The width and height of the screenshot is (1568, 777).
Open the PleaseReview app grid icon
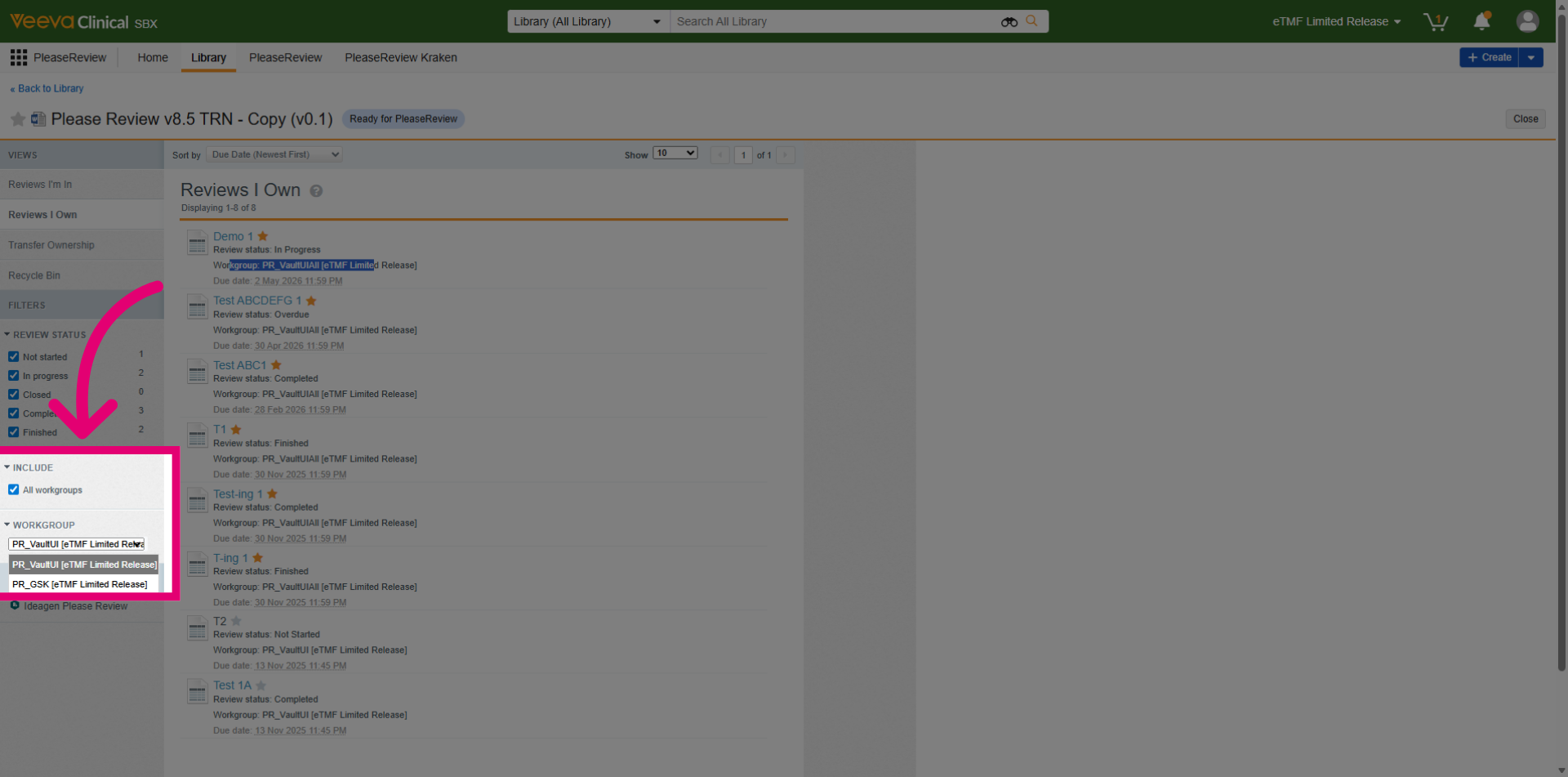pyautogui.click(x=19, y=57)
